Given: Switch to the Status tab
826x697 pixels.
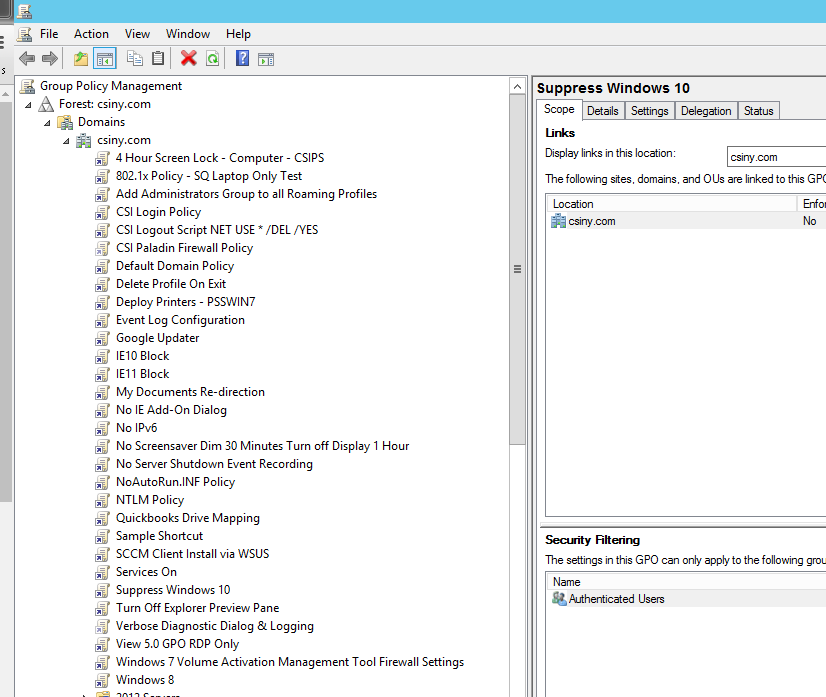Looking at the screenshot, I should (759, 111).
